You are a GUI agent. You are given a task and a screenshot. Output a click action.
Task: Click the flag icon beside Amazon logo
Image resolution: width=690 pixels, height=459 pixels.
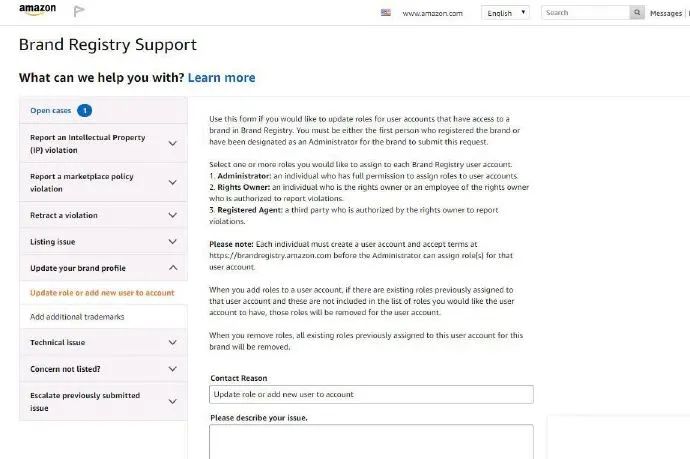pyautogui.click(x=80, y=13)
